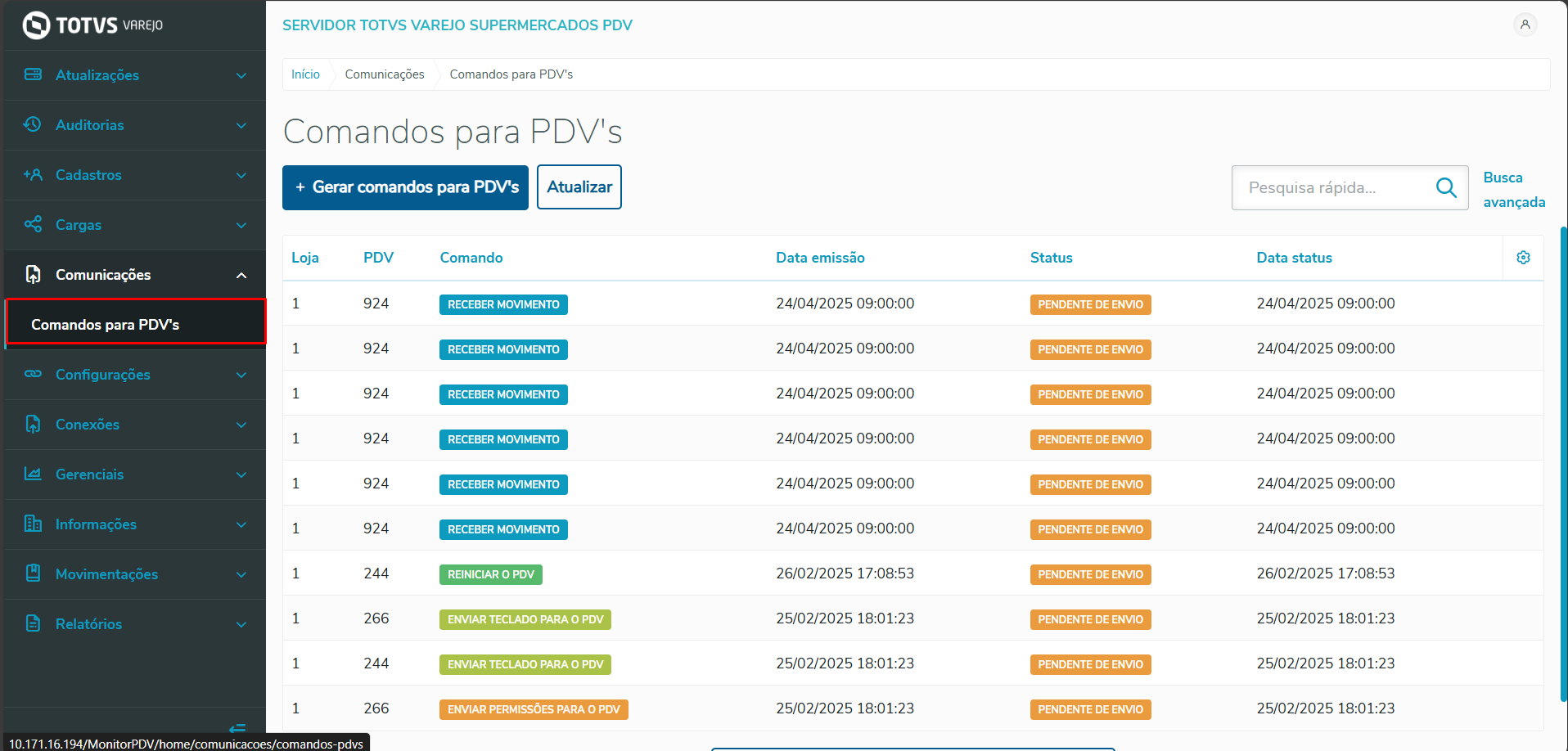Expand the Informações menu chevron

coord(241,524)
